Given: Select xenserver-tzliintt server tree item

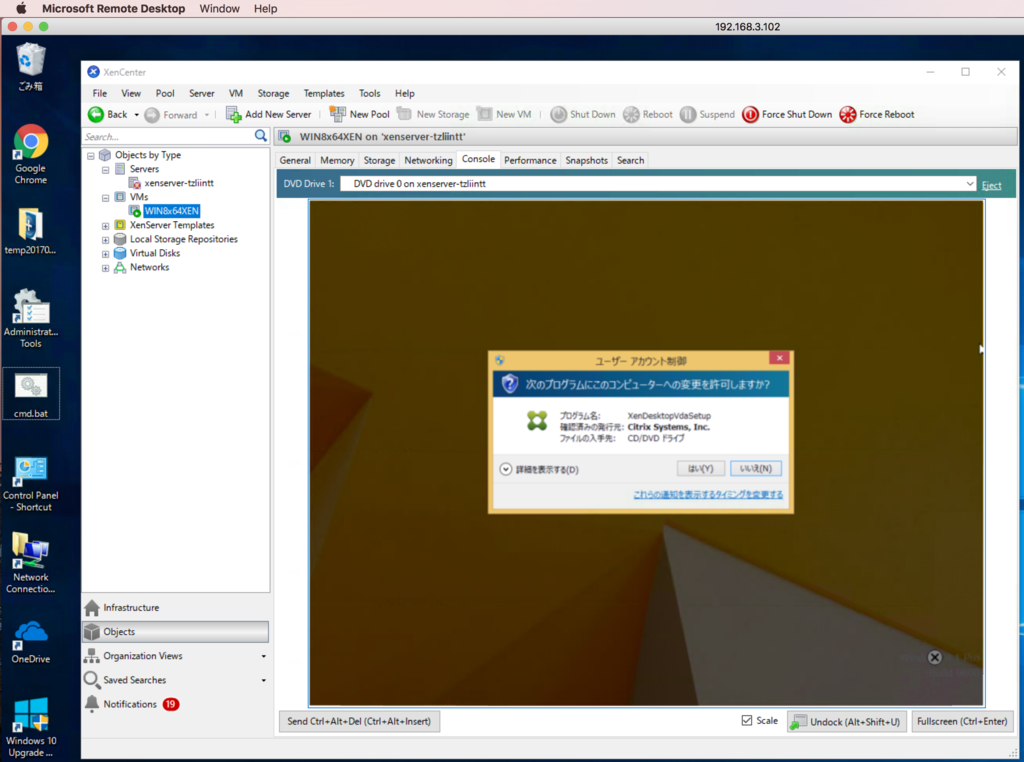Looking at the screenshot, I should pyautogui.click(x=179, y=183).
